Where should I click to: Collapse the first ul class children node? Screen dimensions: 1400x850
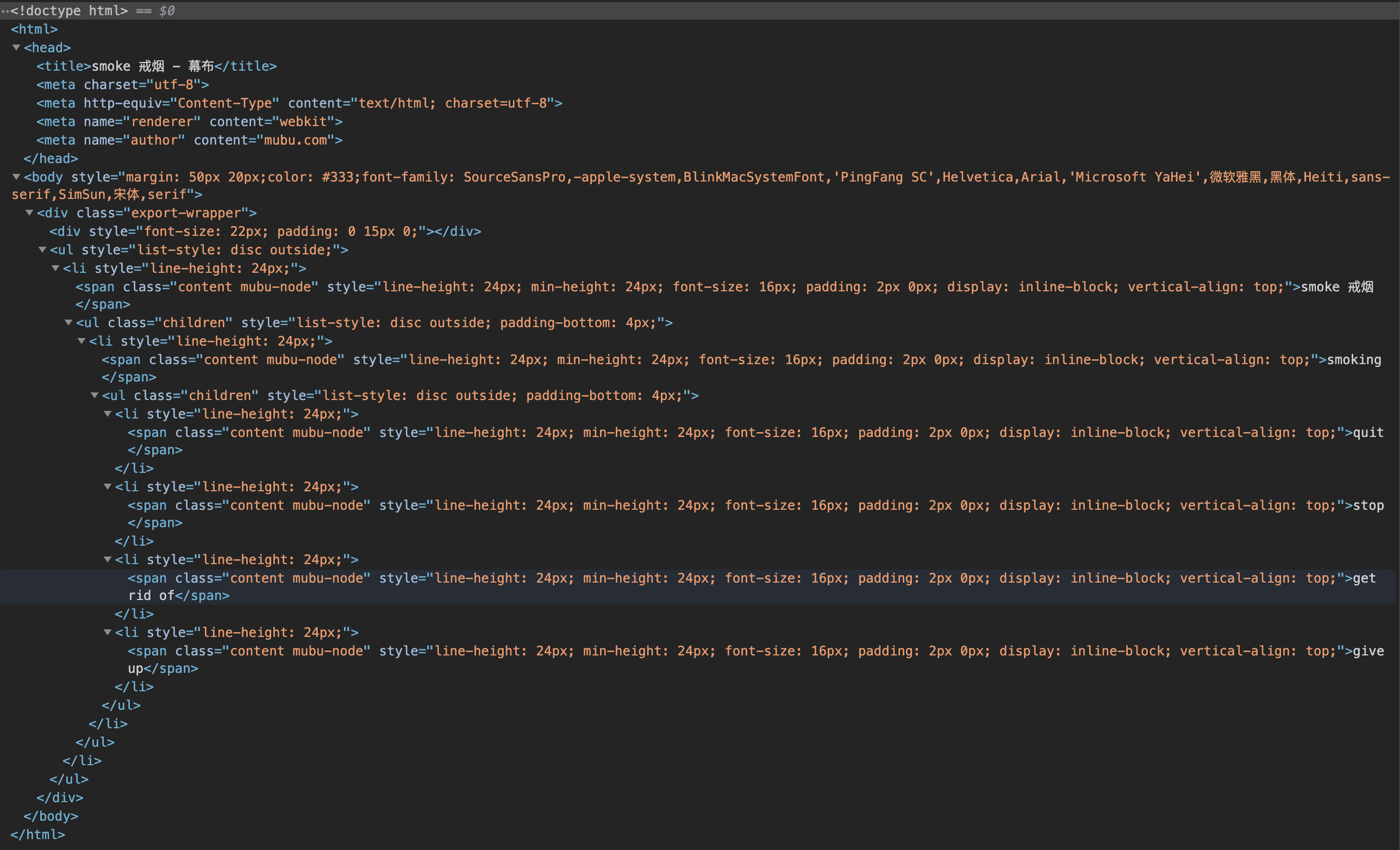point(68,323)
